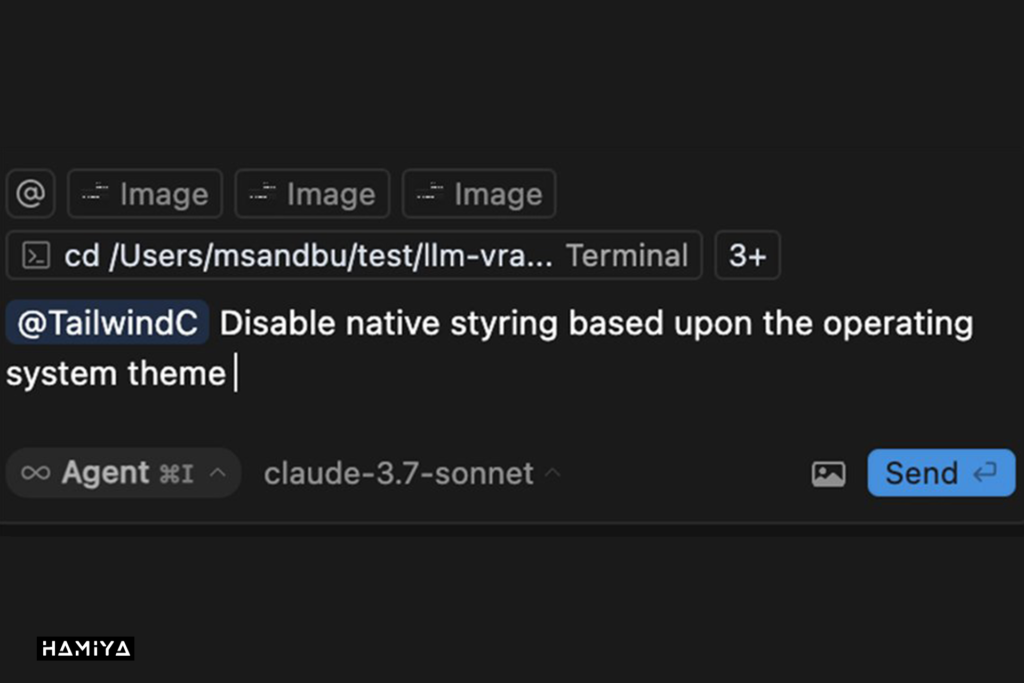The height and width of the screenshot is (683, 1024).
Task: Click the HAMIYA logo
Action: (85, 649)
